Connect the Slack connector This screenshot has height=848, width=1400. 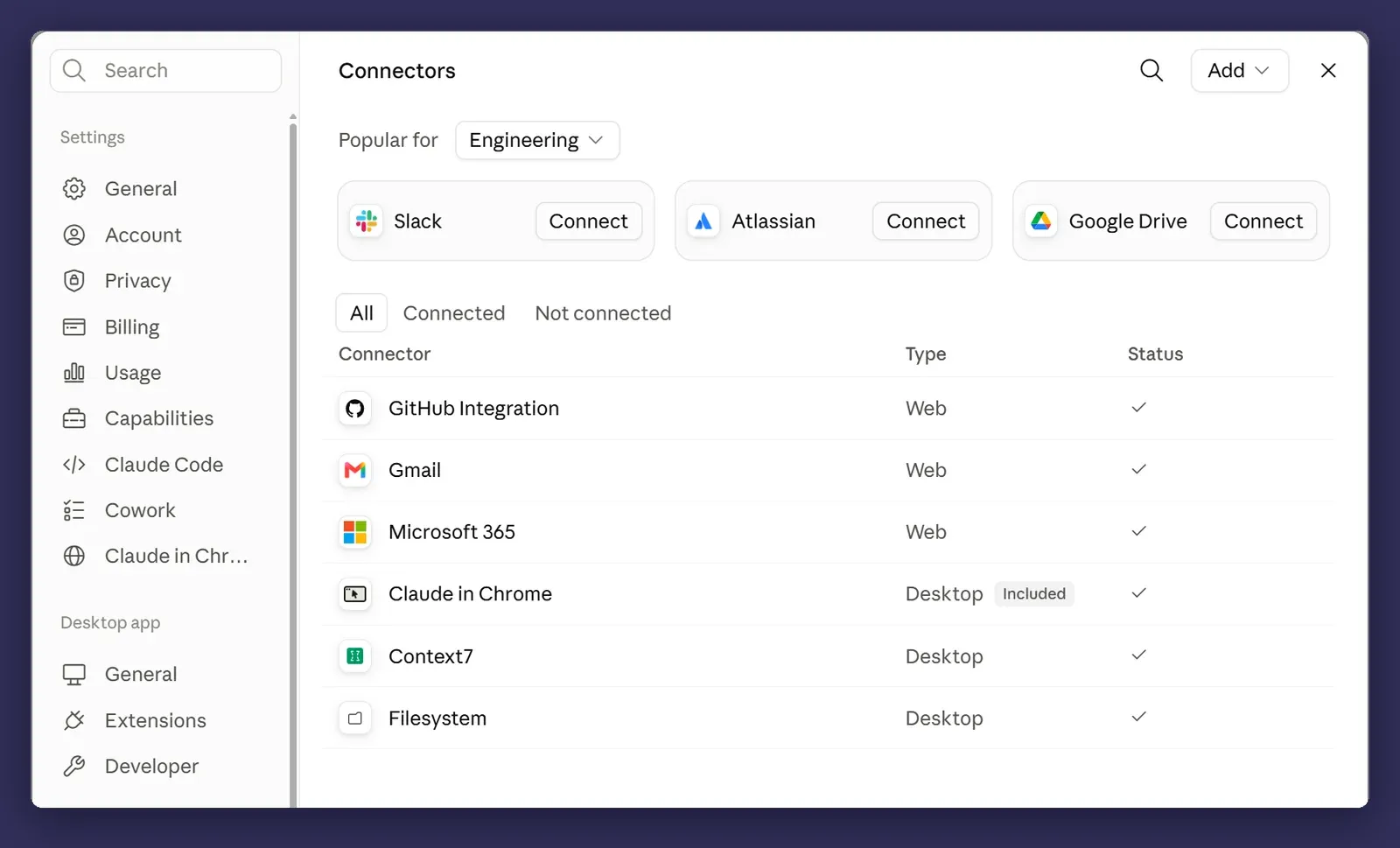tap(589, 221)
